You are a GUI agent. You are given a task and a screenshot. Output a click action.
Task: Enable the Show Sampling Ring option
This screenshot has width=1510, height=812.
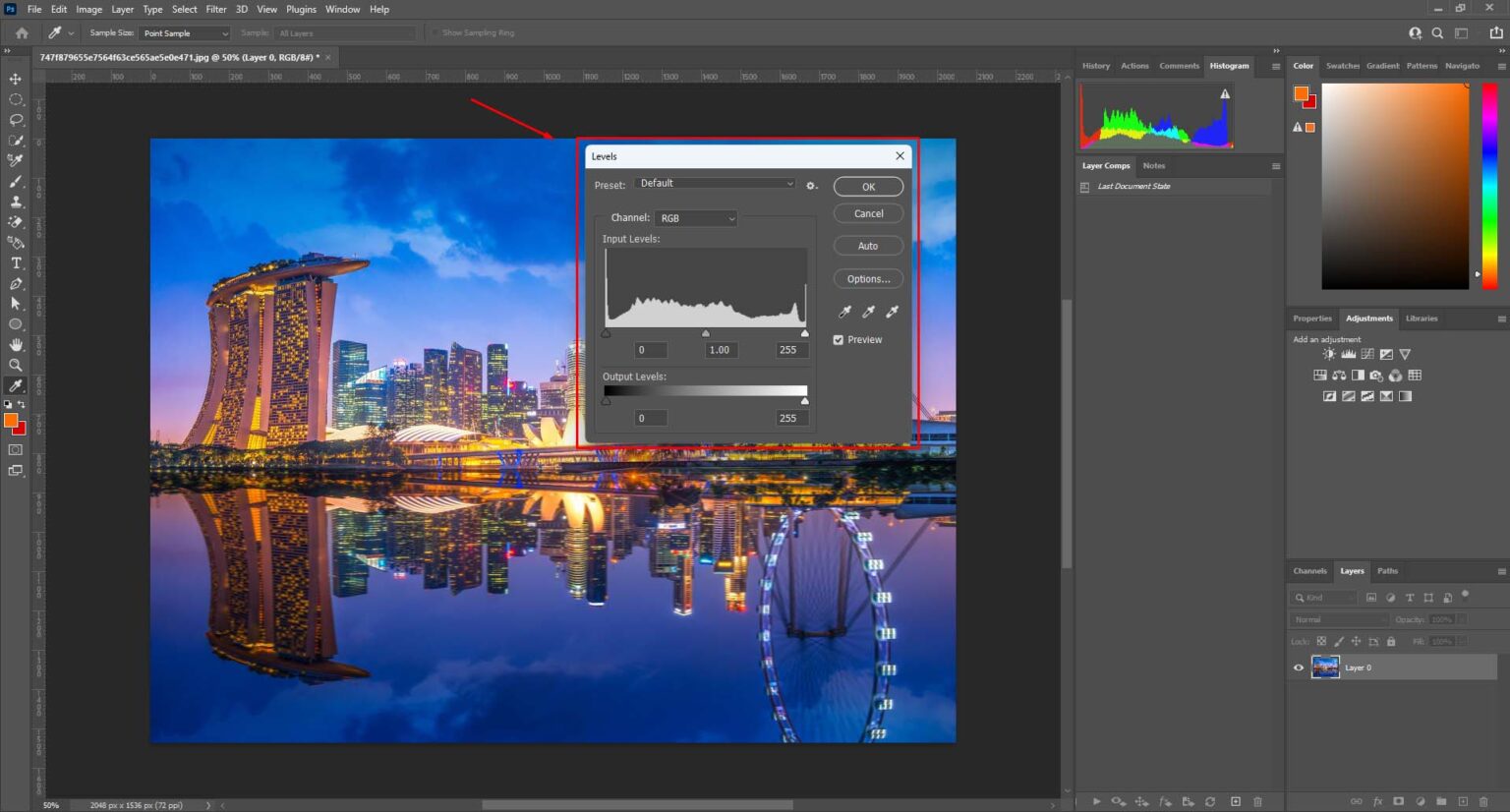[436, 31]
